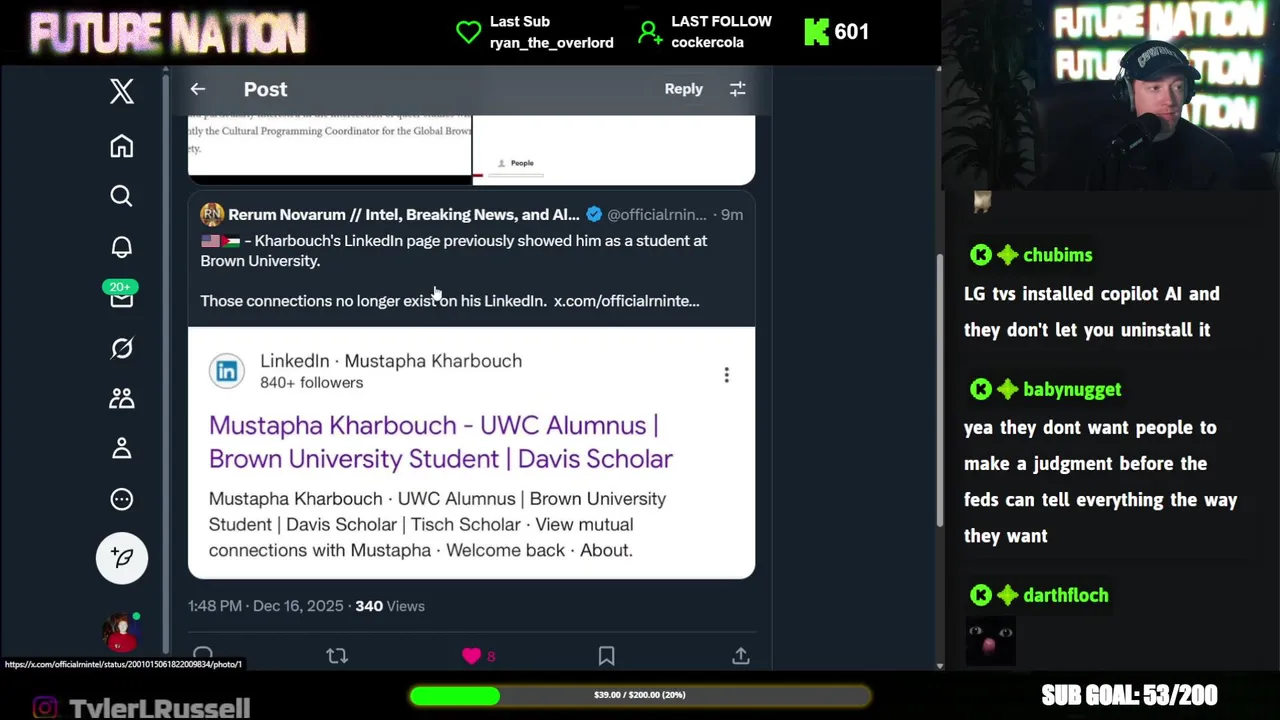Viewport: 1280px width, 720px height.
Task: Unlike the post with the pink heart
Action: (472, 656)
